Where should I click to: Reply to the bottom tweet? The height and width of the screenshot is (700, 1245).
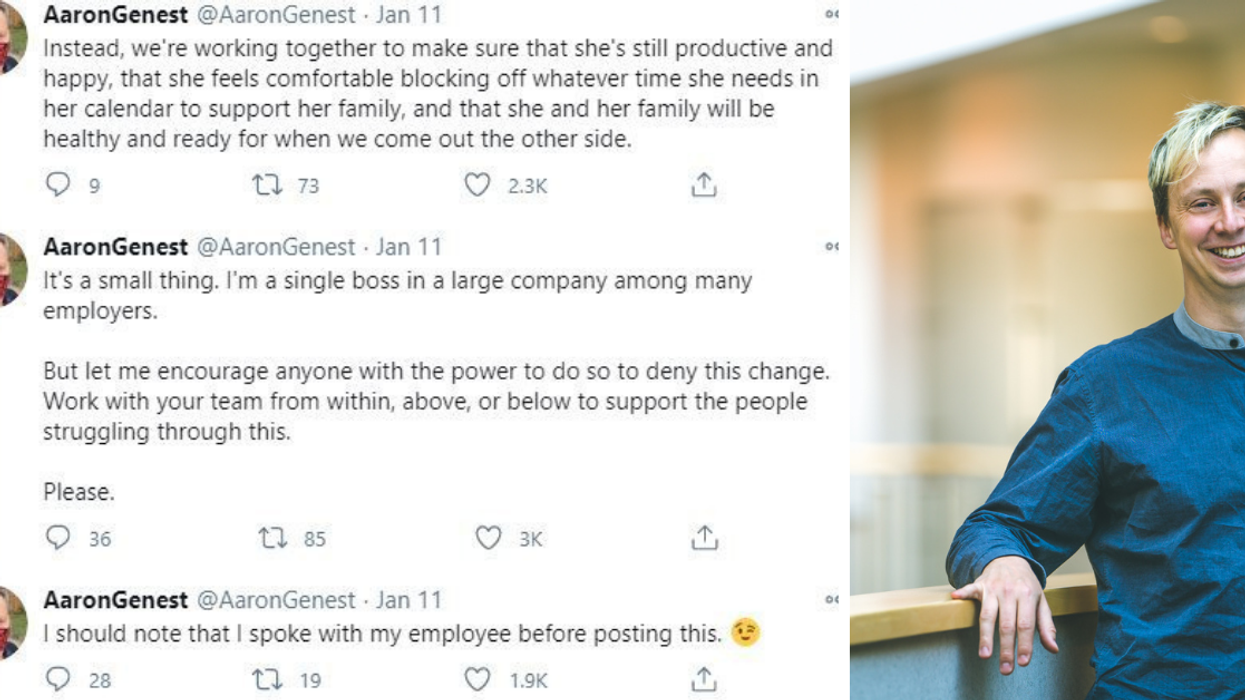59,676
